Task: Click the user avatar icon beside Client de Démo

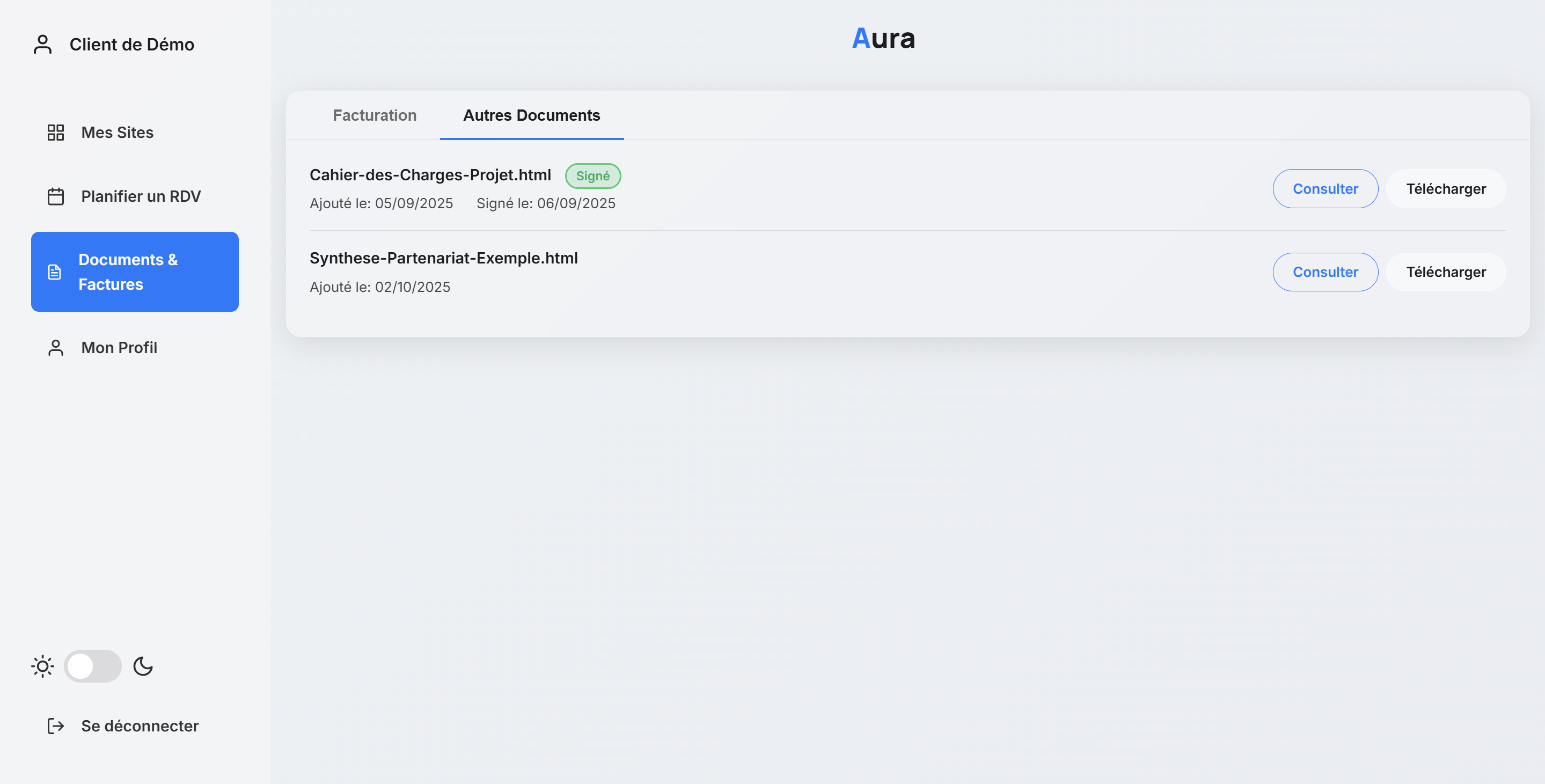Action: pos(42,45)
